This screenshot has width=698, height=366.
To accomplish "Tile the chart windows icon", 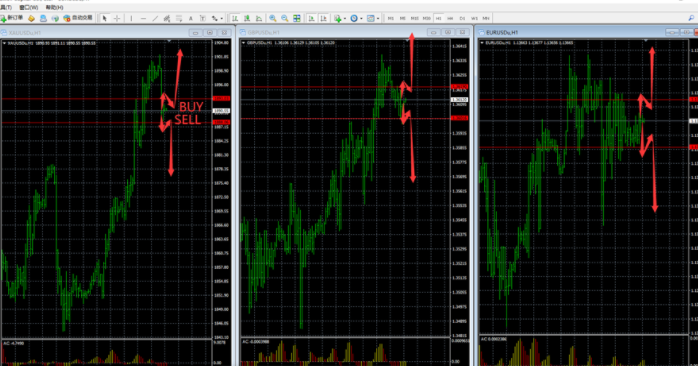I will 296,18.
